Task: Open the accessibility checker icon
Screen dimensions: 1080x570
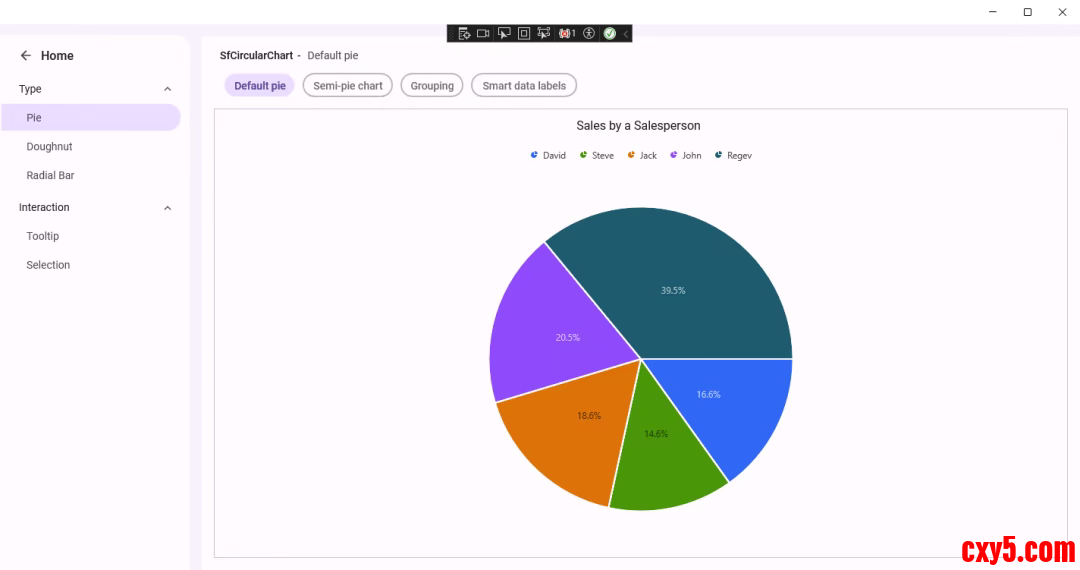Action: coord(589,33)
